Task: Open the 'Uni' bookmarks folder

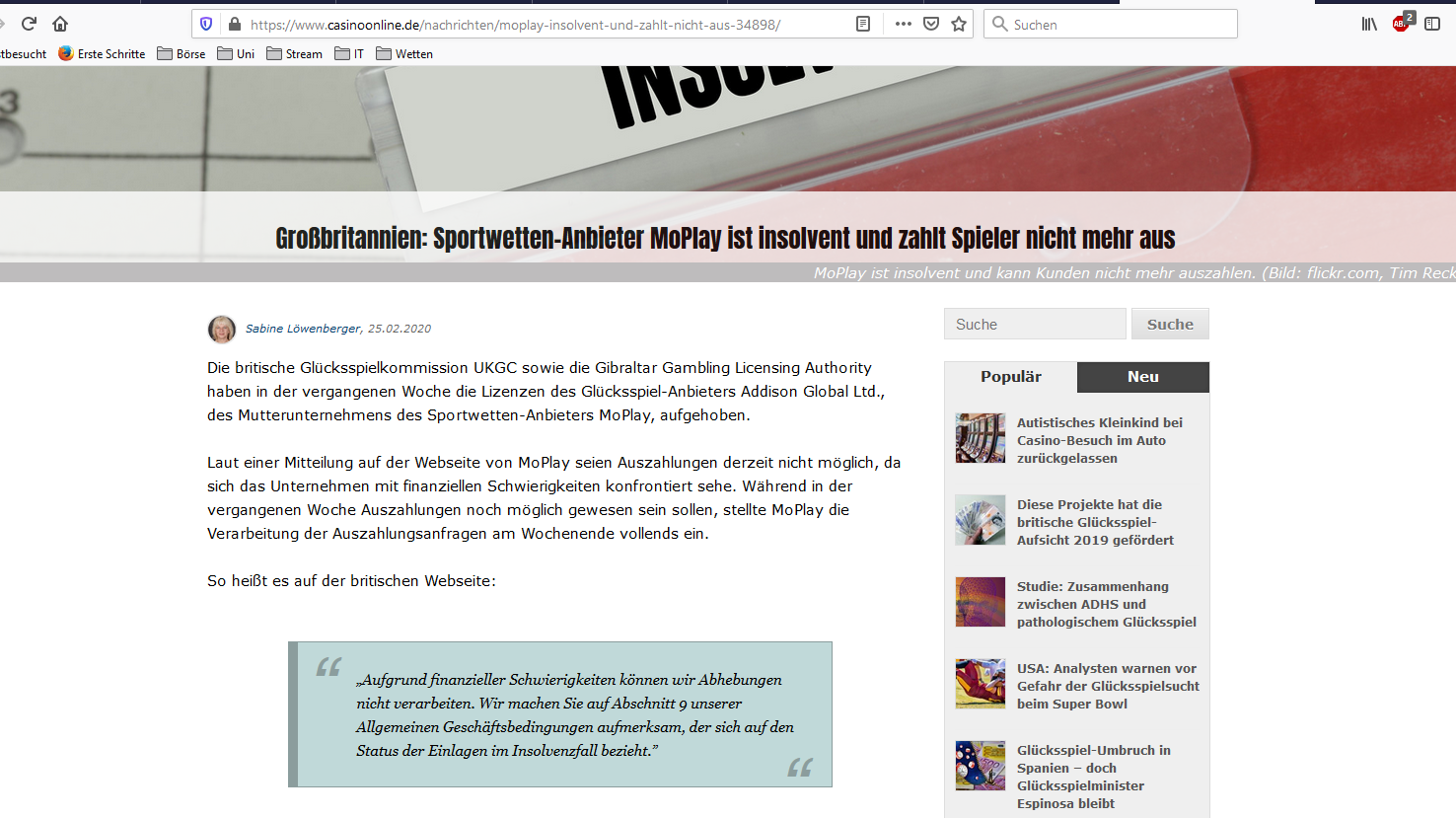Action: pyautogui.click(x=236, y=53)
